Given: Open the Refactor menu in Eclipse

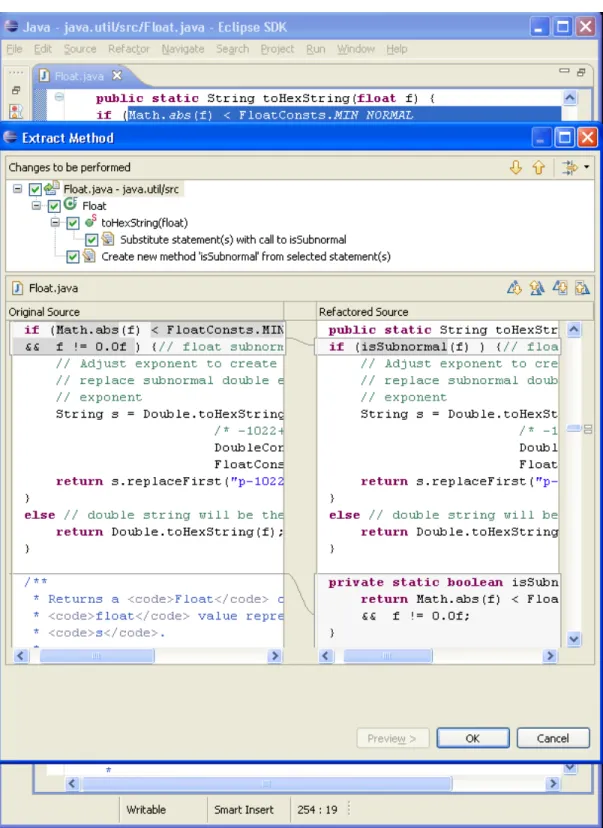Looking at the screenshot, I should tap(129, 49).
